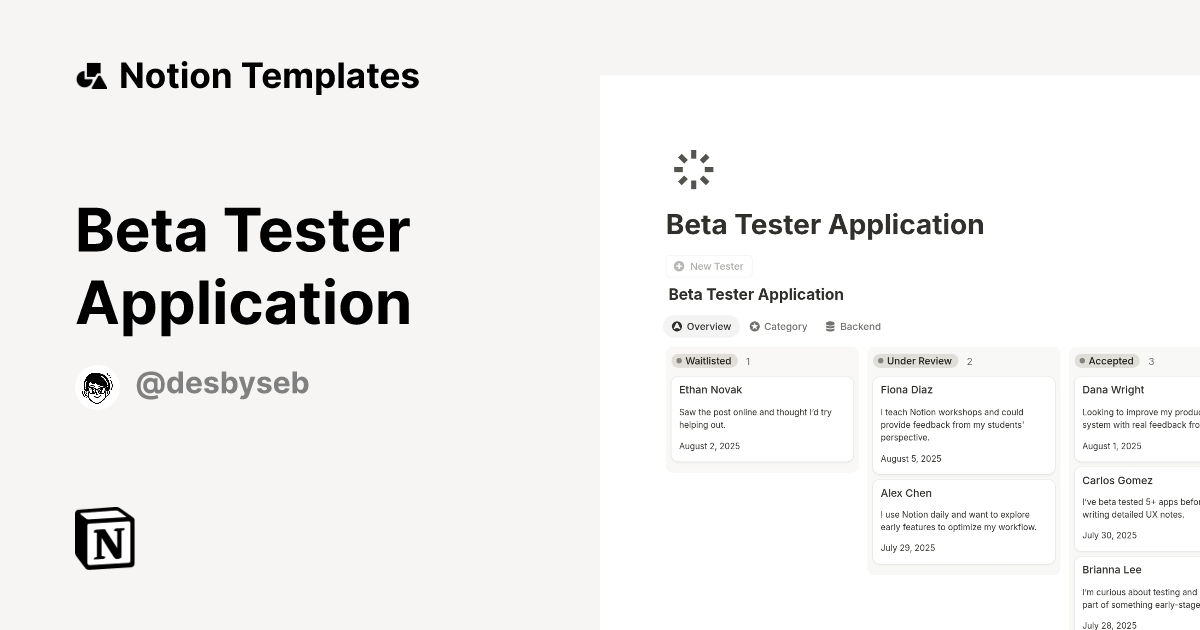Viewport: 1200px width, 630px height.
Task: Click the Category view gear icon
Action: pyautogui.click(x=753, y=326)
